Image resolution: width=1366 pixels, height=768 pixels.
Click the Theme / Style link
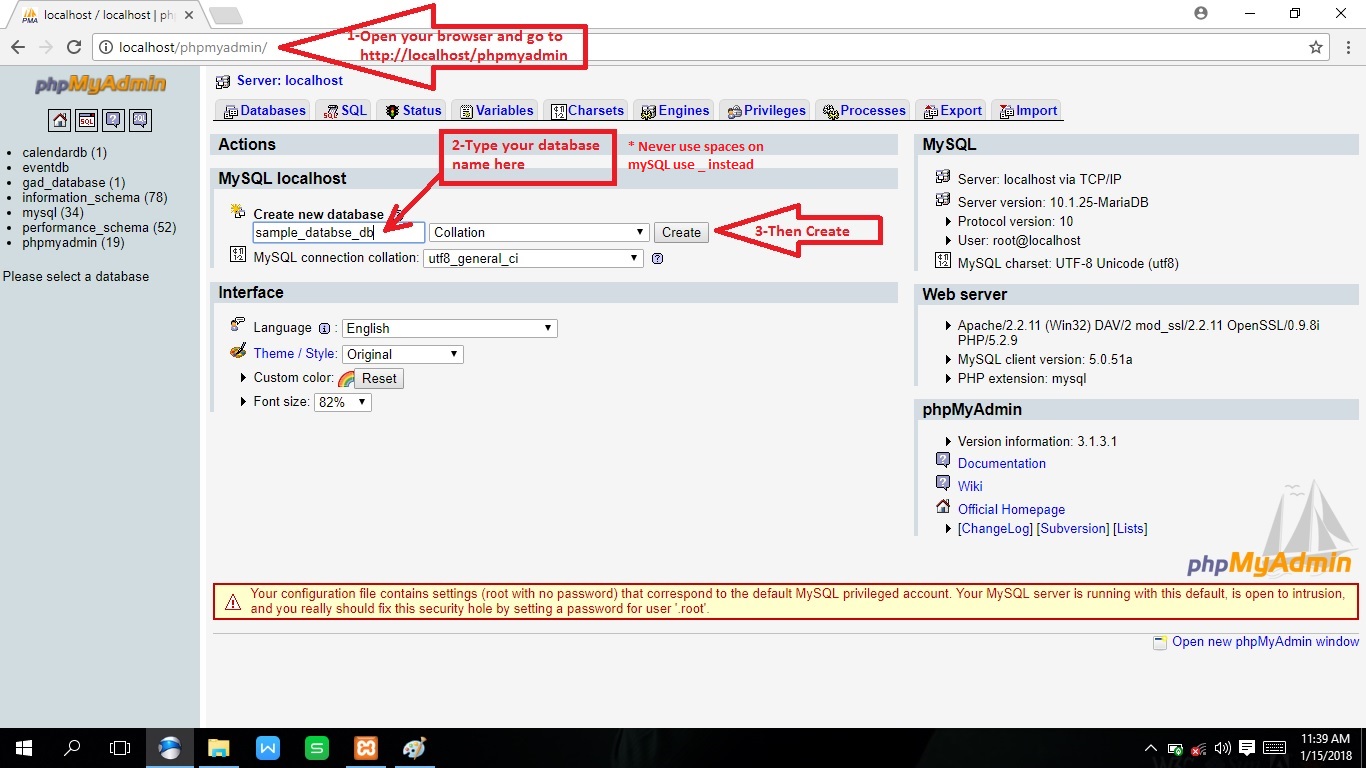[x=295, y=354]
